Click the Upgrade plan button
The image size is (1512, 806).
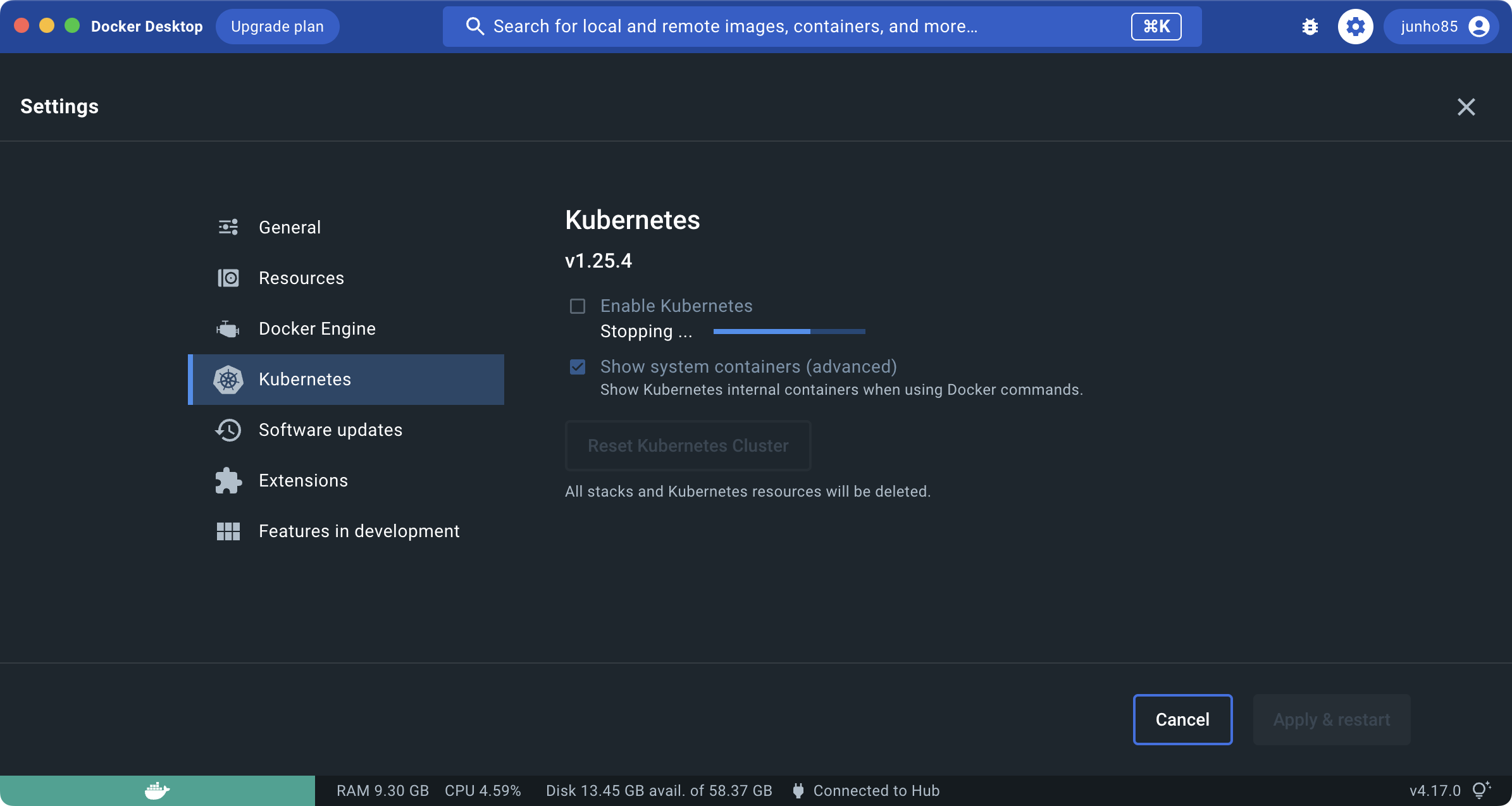pos(277,27)
